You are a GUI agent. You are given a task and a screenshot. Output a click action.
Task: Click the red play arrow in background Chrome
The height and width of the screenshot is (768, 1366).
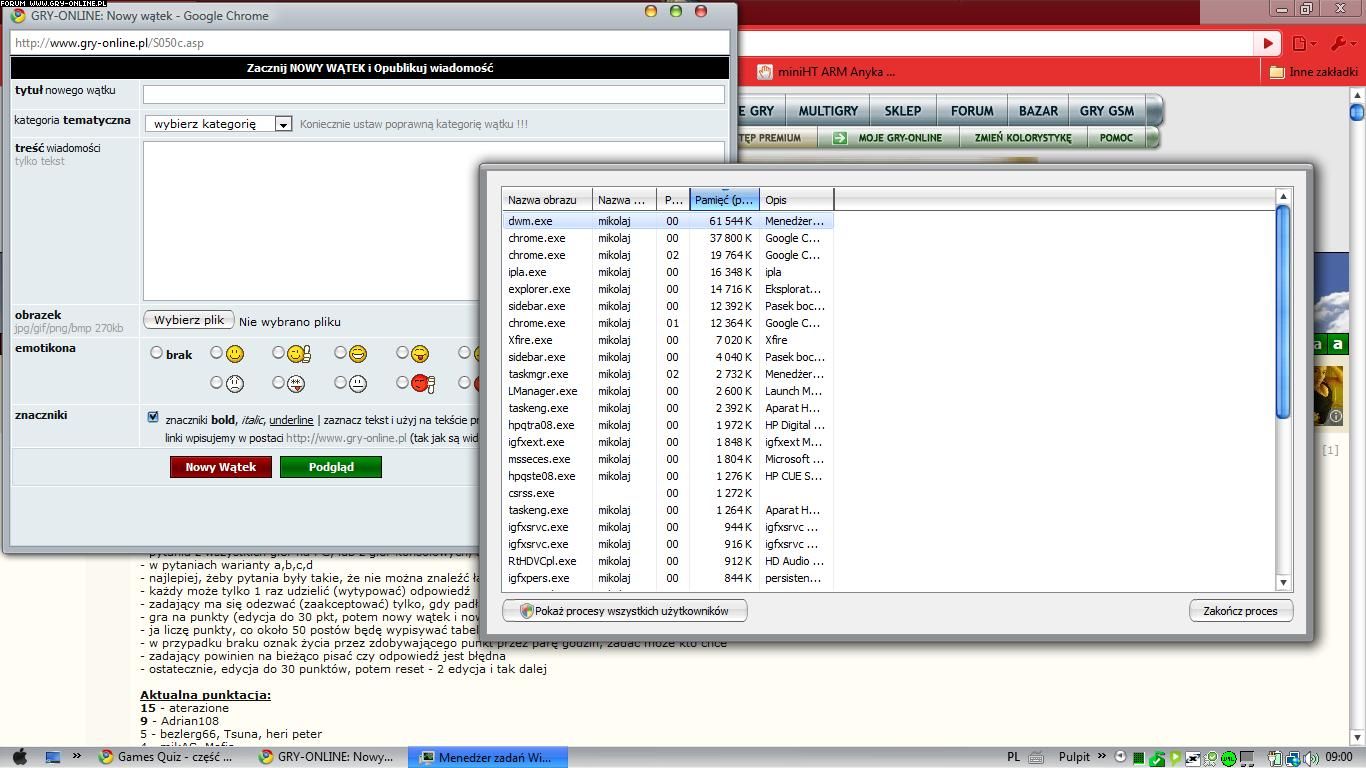tap(1268, 43)
